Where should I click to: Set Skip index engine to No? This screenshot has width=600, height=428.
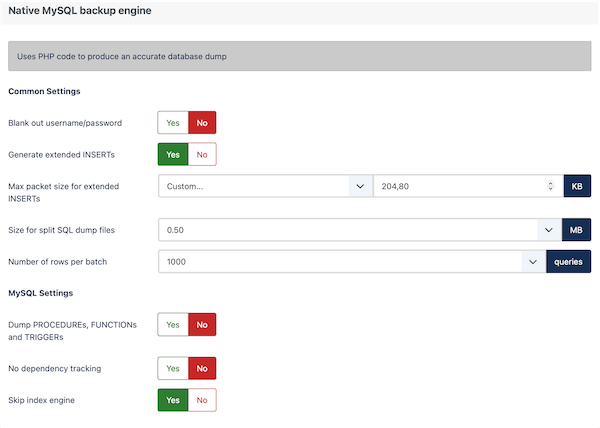[x=202, y=400]
